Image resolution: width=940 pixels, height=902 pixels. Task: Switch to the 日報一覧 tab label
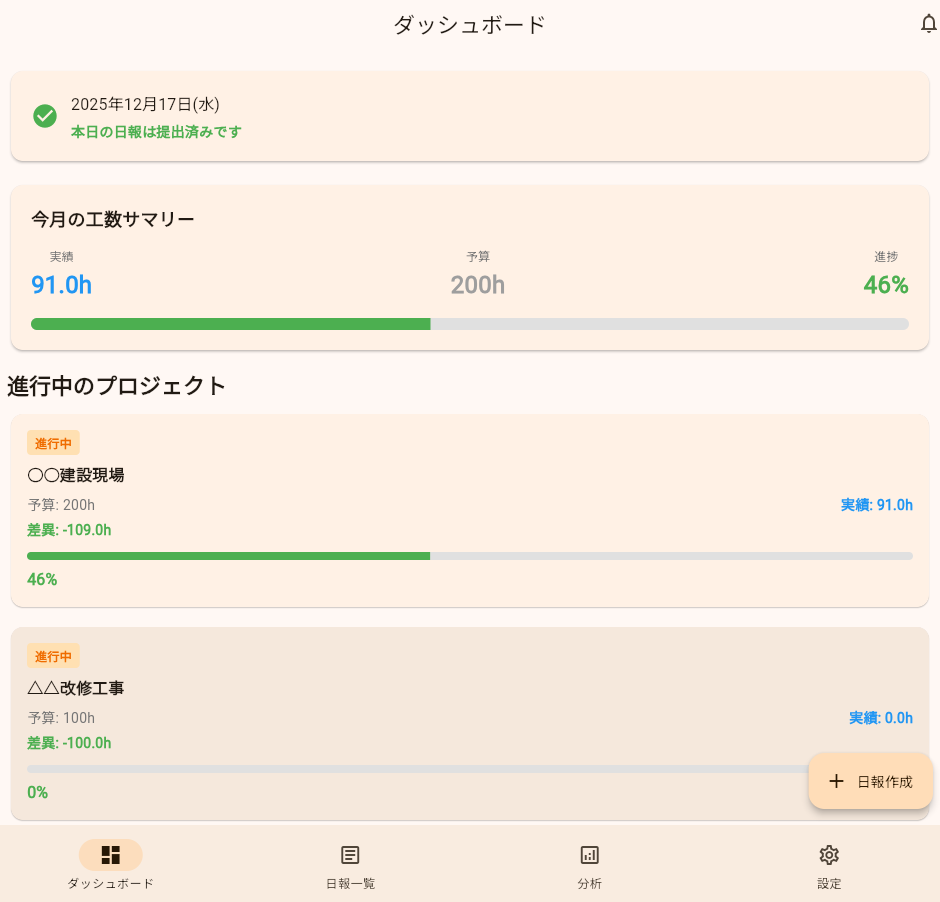tap(350, 884)
